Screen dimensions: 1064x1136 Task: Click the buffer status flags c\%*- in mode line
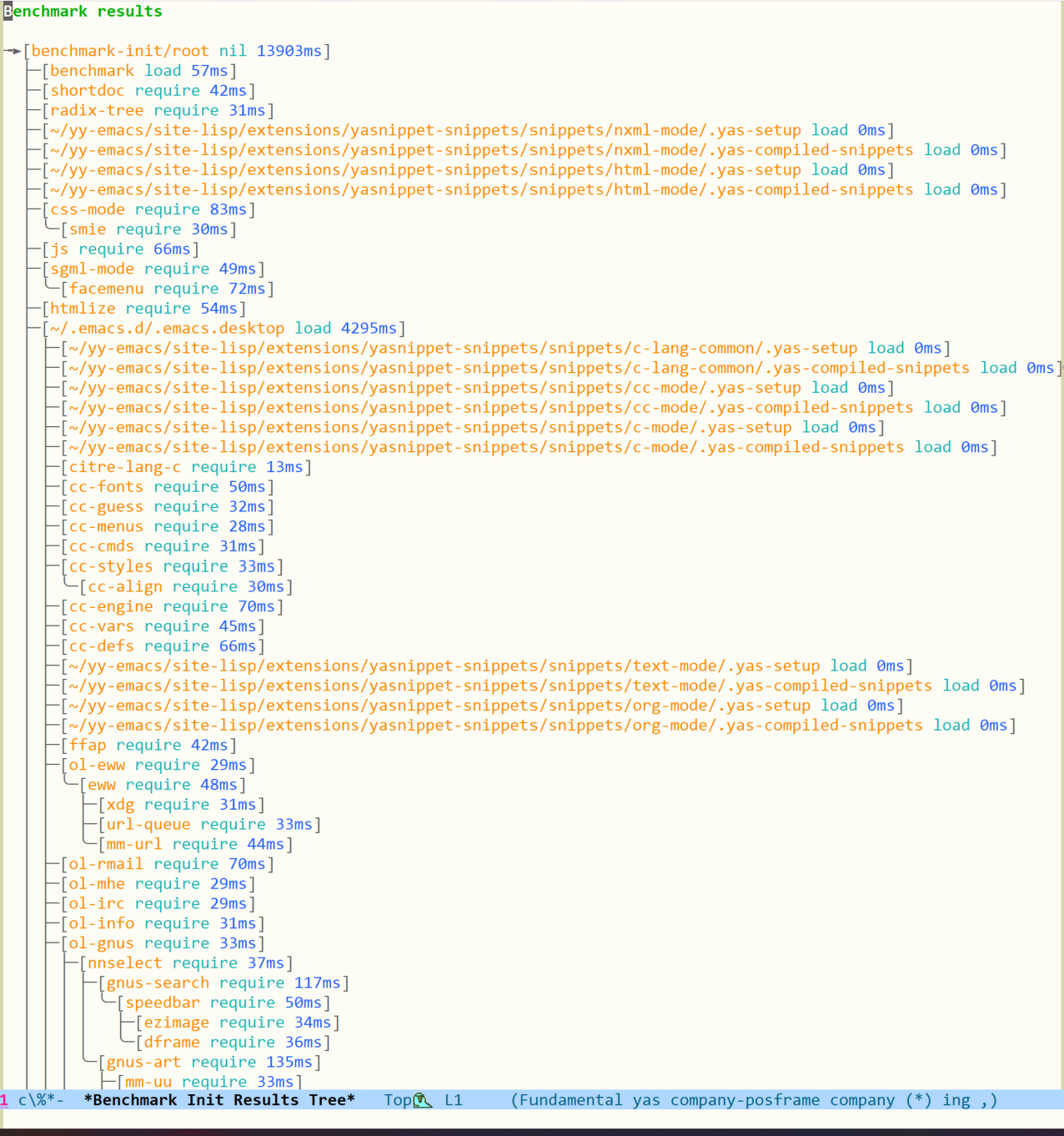(41, 1100)
